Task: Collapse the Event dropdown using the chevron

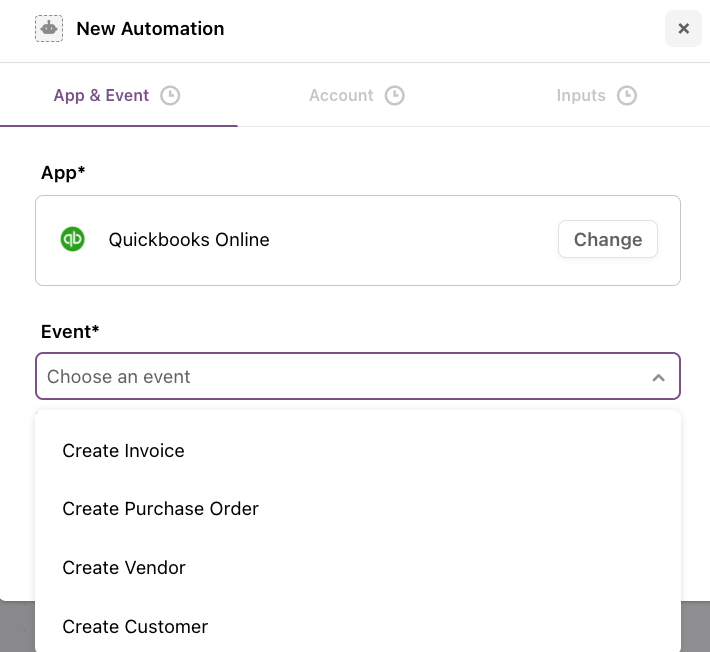Action: [658, 377]
